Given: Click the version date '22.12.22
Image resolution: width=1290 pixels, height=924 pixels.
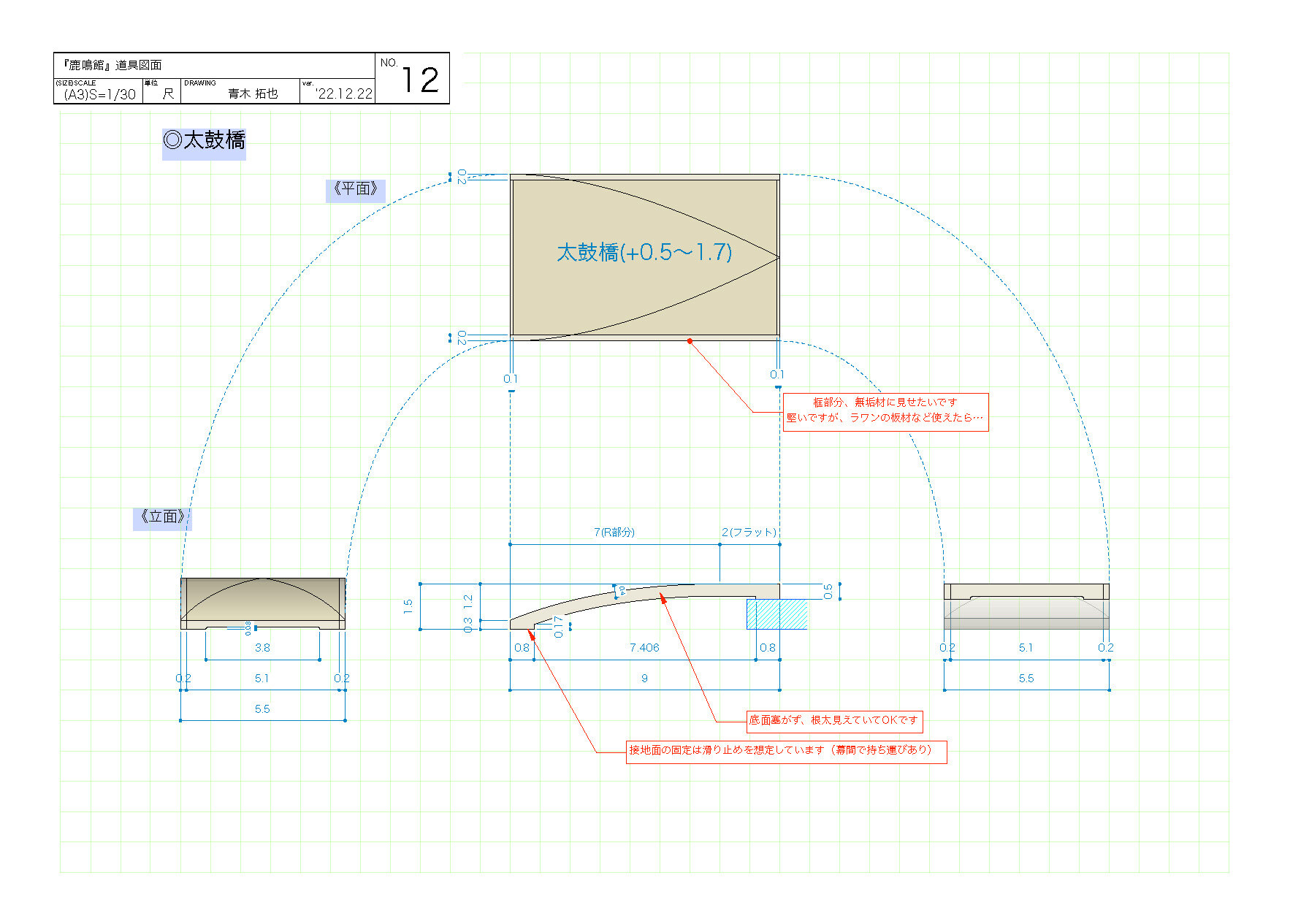Looking at the screenshot, I should 343,94.
